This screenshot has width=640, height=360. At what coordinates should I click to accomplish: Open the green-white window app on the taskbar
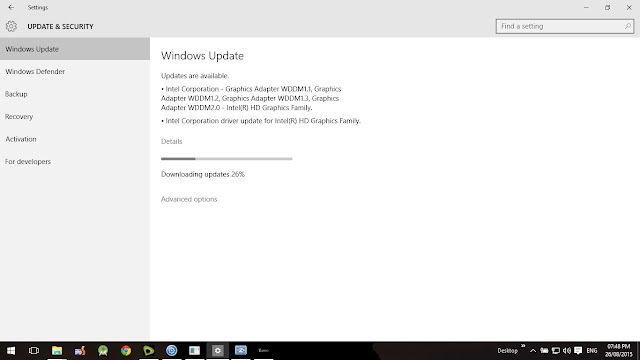[194, 351]
